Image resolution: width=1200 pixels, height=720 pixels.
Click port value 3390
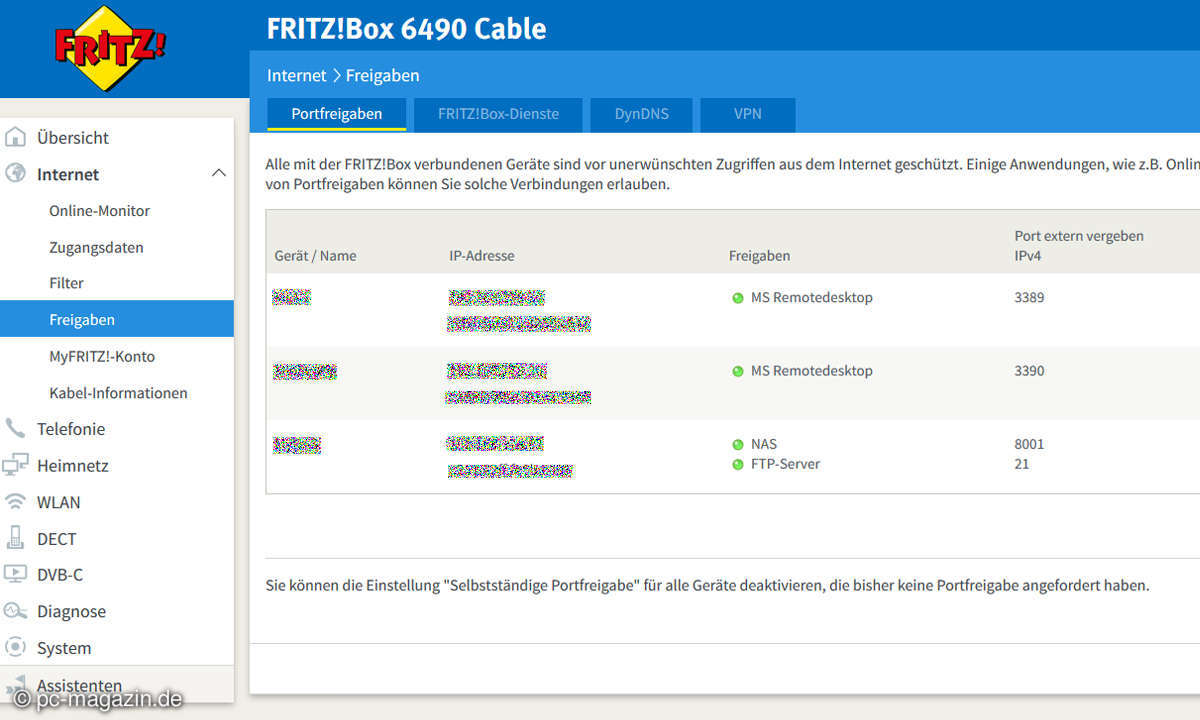point(1029,370)
